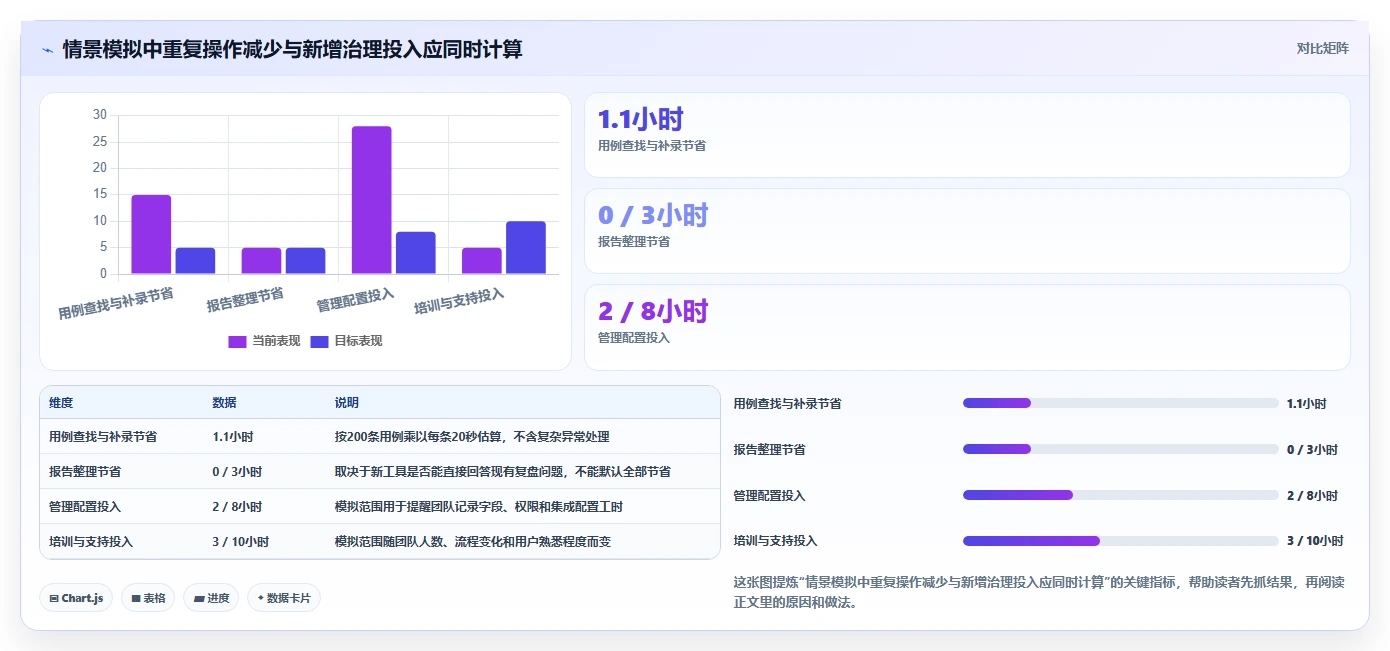Viewport: 1390px width, 651px height.
Task: Click the 1.1小时 data card
Action: 967,135
